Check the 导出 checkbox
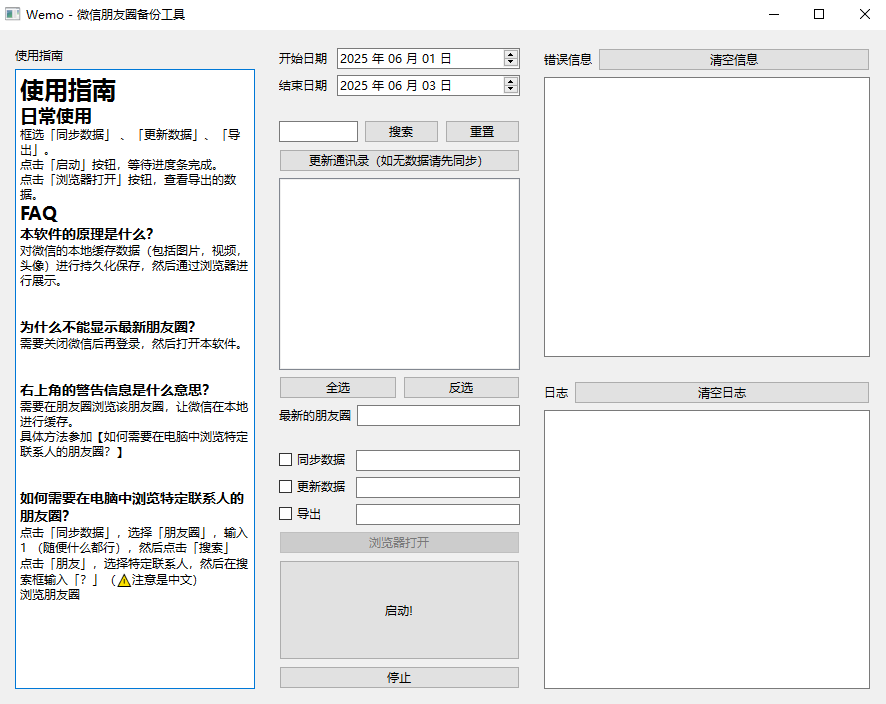 click(x=285, y=514)
